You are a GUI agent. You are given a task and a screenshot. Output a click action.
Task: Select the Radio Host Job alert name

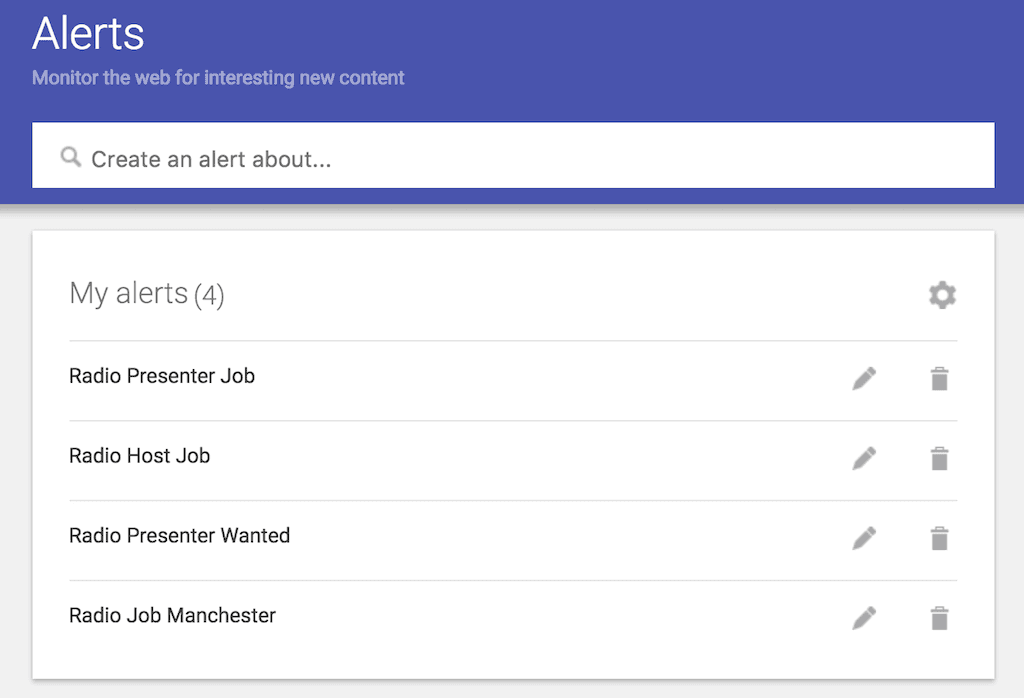[x=140, y=456]
